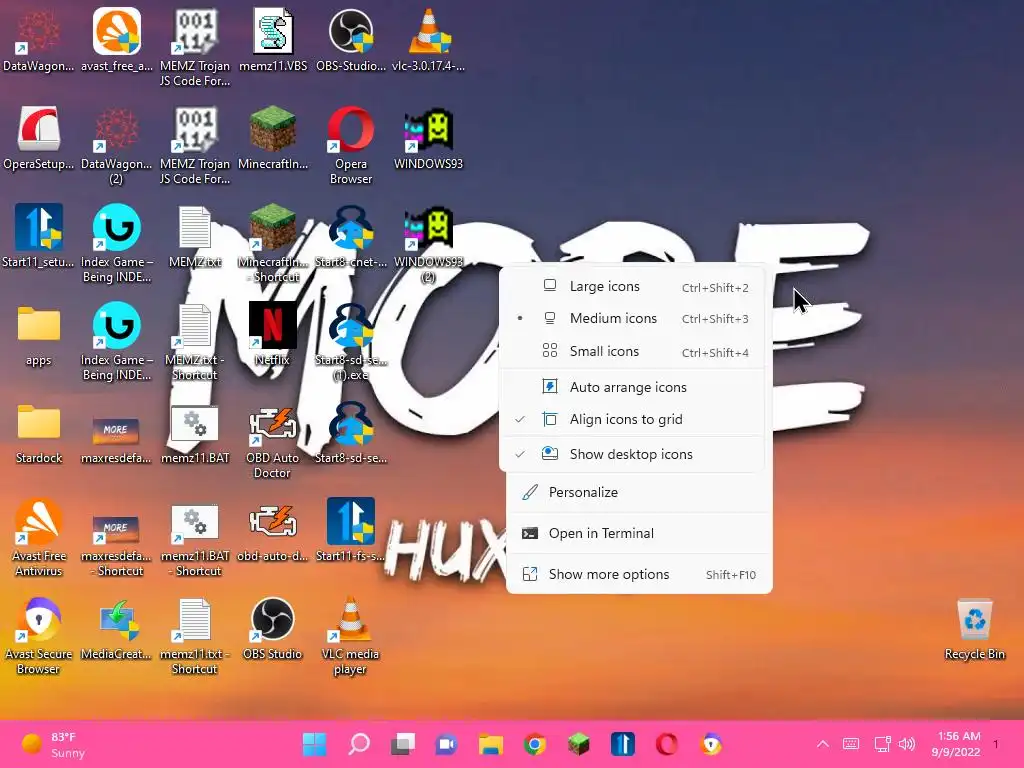Open the touch keyboard tray icon
Image resolution: width=1024 pixels, height=768 pixels.
tap(851, 744)
